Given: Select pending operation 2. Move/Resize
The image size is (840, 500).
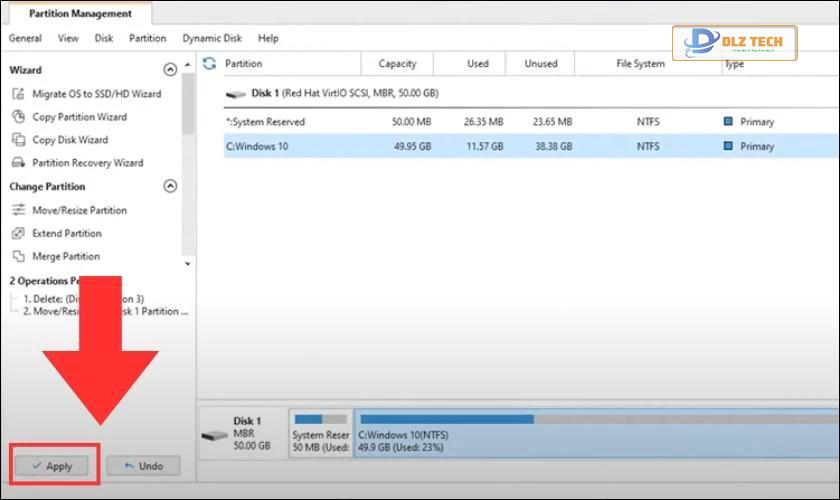Looking at the screenshot, I should pyautogui.click(x=106, y=311).
